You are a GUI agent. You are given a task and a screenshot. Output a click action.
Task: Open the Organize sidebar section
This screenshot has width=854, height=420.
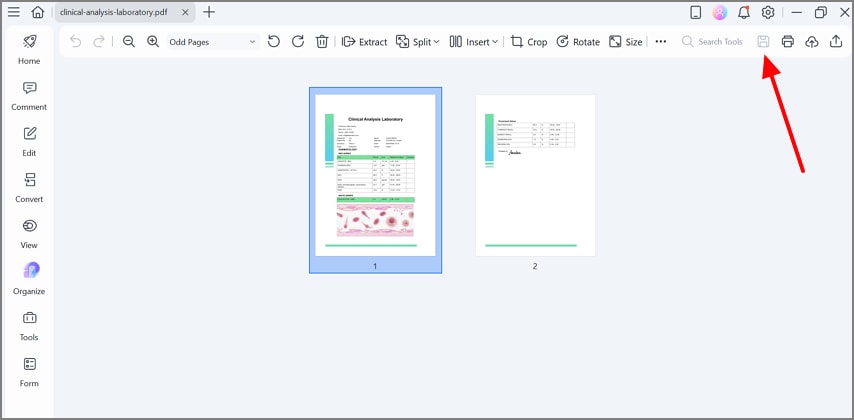click(29, 280)
